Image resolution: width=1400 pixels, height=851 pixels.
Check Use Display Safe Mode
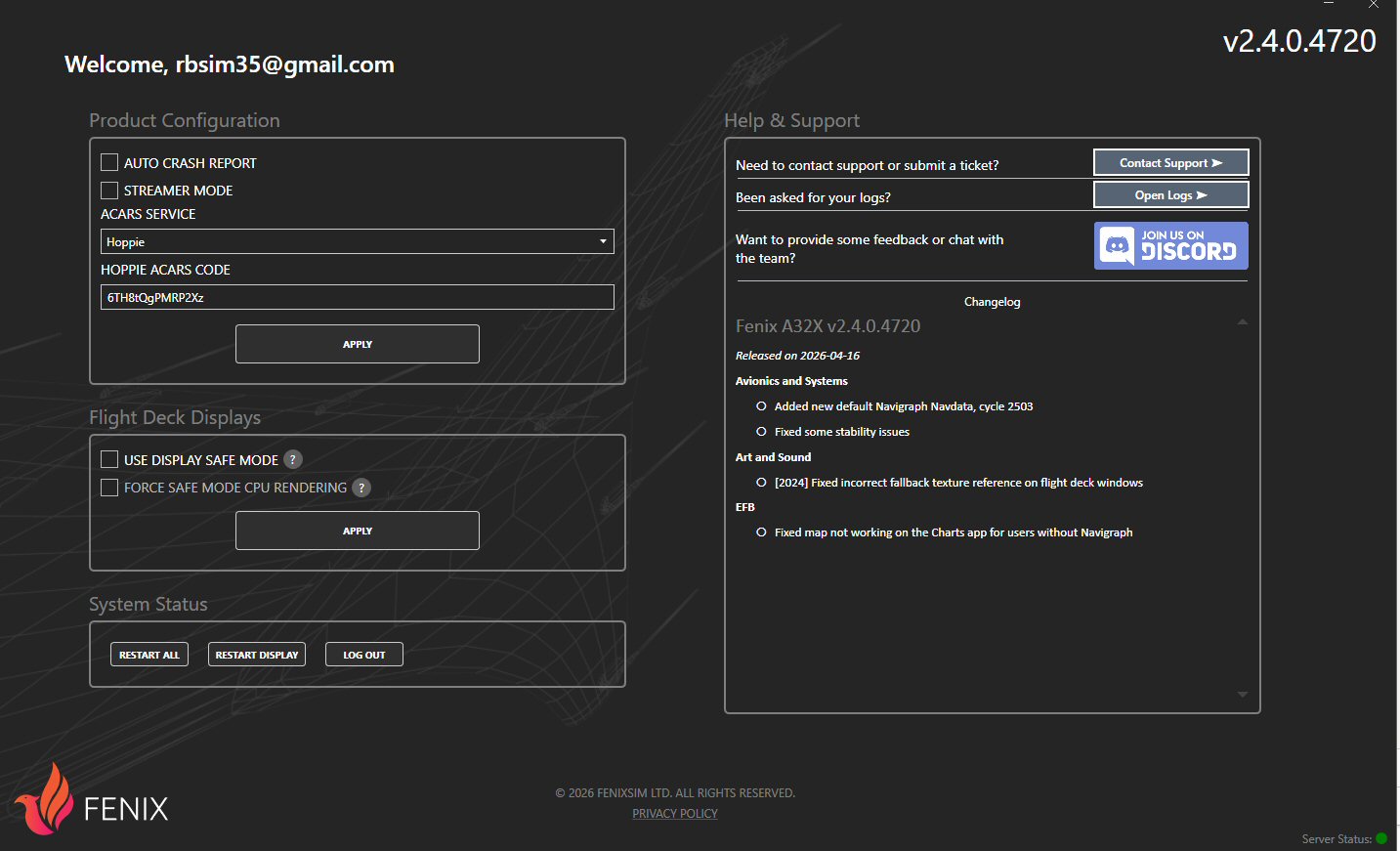tap(109, 459)
